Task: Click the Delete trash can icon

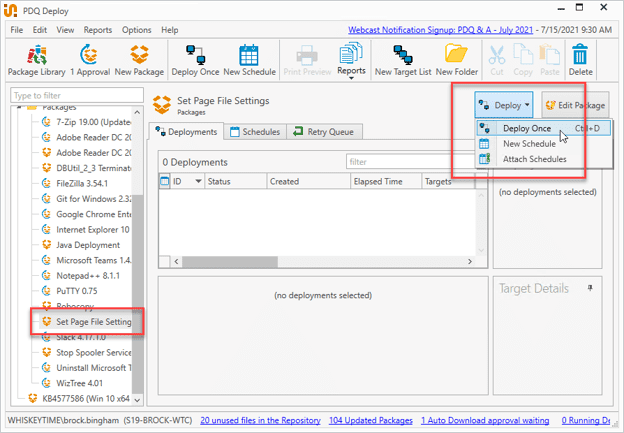Action: [580, 60]
